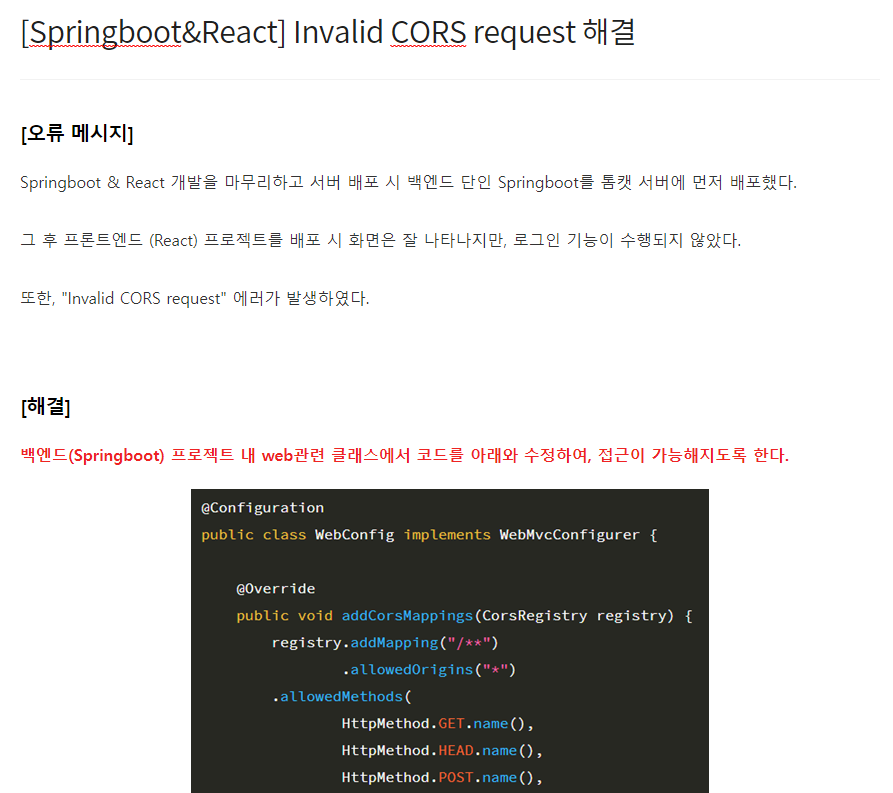Image resolution: width=893 pixels, height=793 pixels.
Task: Click the dark code snippet image
Action: 450,641
